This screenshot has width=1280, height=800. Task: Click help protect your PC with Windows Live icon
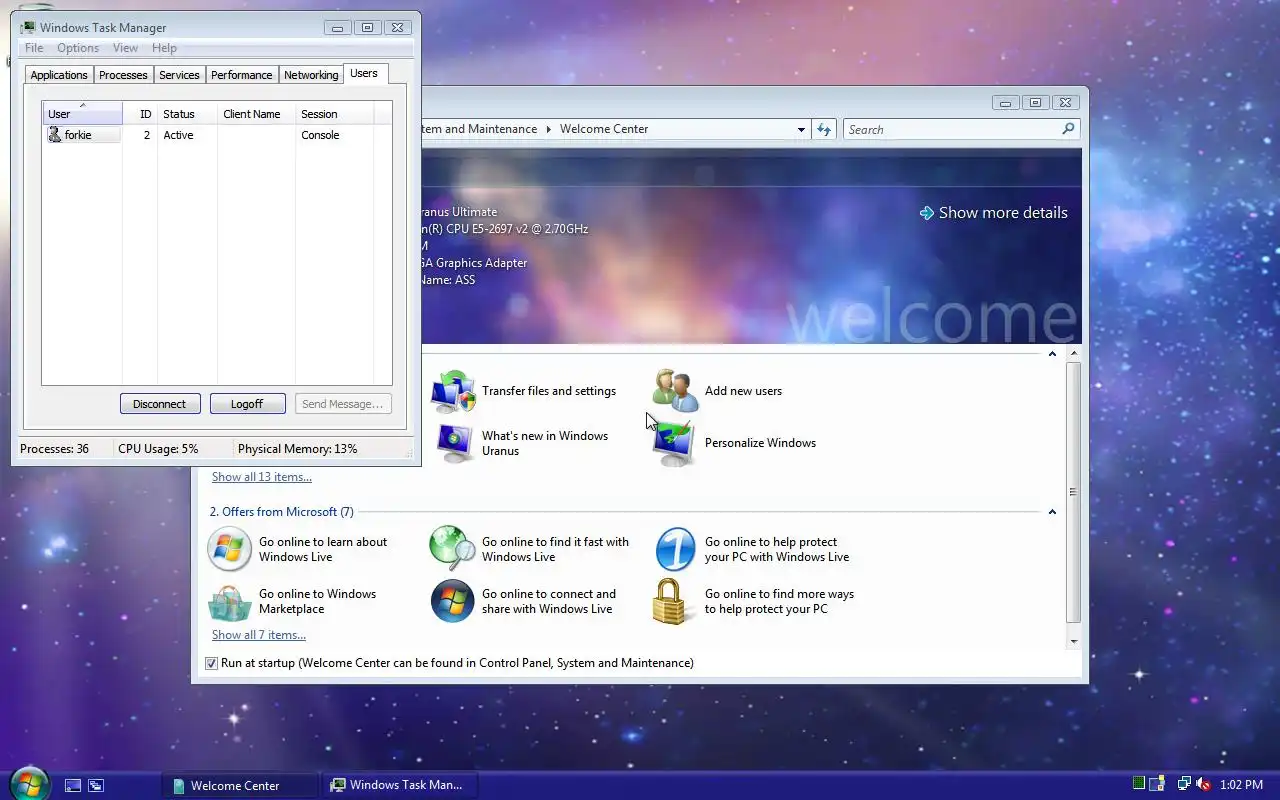pyautogui.click(x=675, y=549)
